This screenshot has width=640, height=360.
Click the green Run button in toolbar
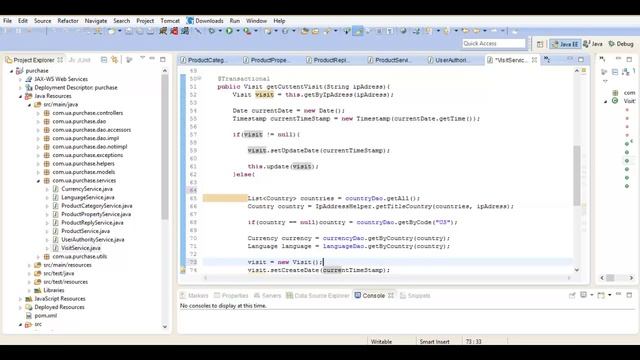(x=229, y=31)
